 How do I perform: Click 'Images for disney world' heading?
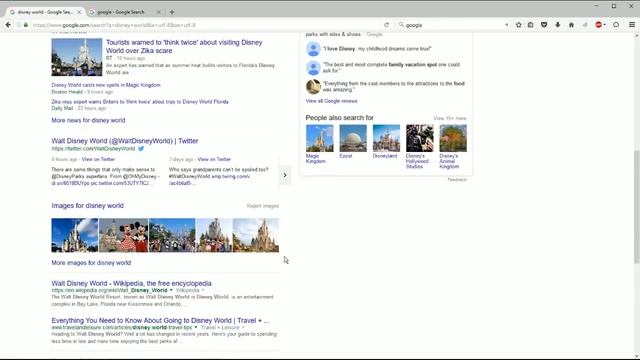87,206
